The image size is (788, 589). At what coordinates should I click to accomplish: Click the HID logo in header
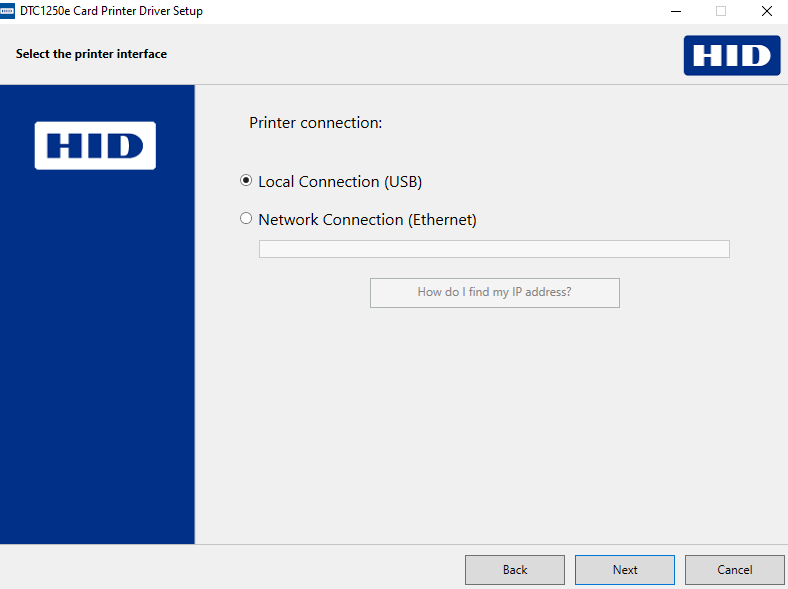pos(732,55)
